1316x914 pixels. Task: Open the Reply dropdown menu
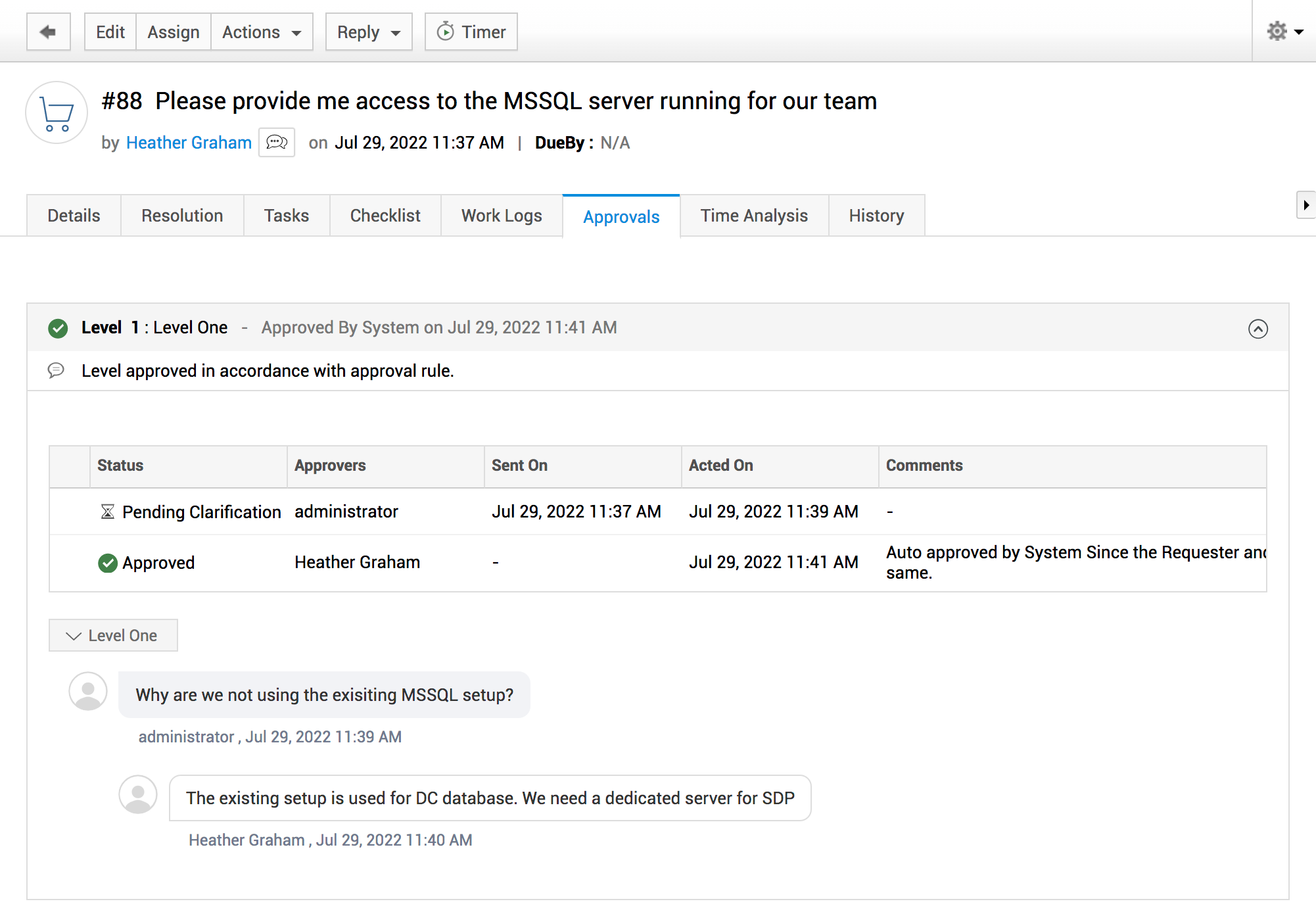point(368,32)
